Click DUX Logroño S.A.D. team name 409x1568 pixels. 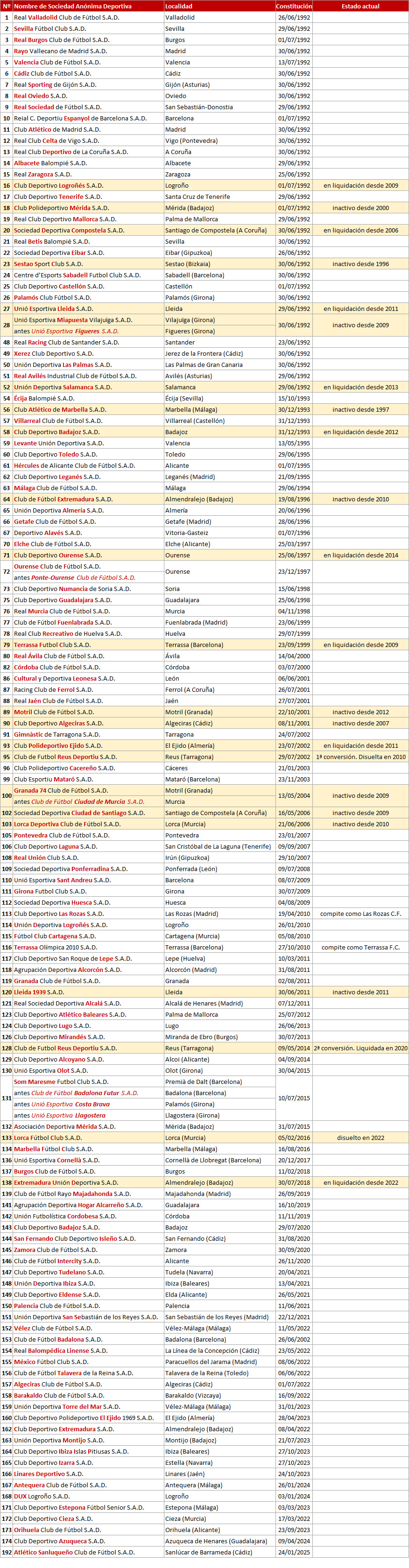tap(42, 1496)
